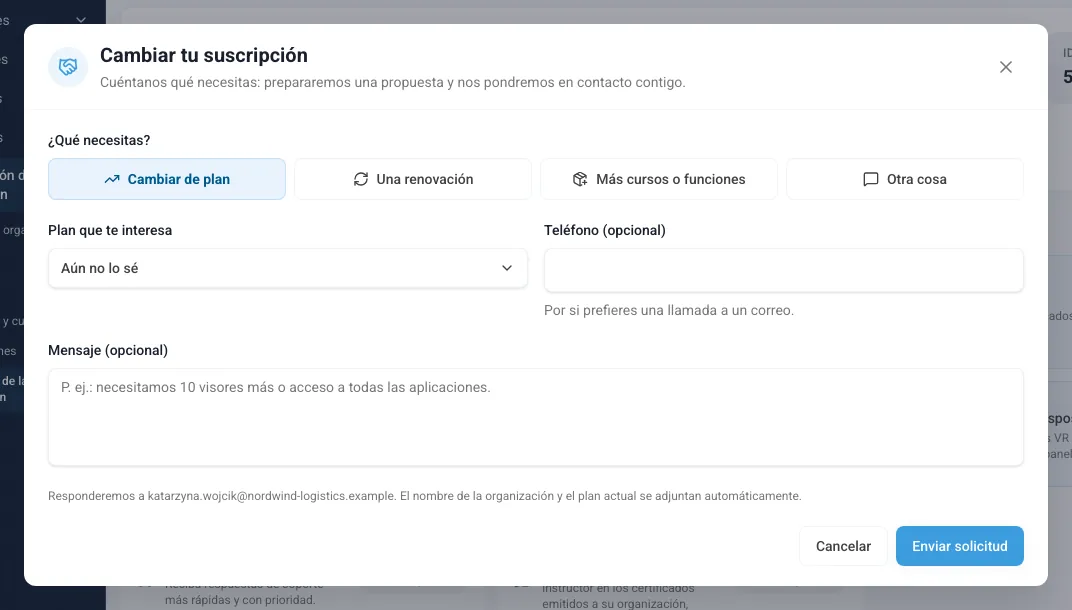This screenshot has width=1072, height=610.
Task: Click the "Mensaje (opcional)" label
Action: pyautogui.click(x=108, y=350)
